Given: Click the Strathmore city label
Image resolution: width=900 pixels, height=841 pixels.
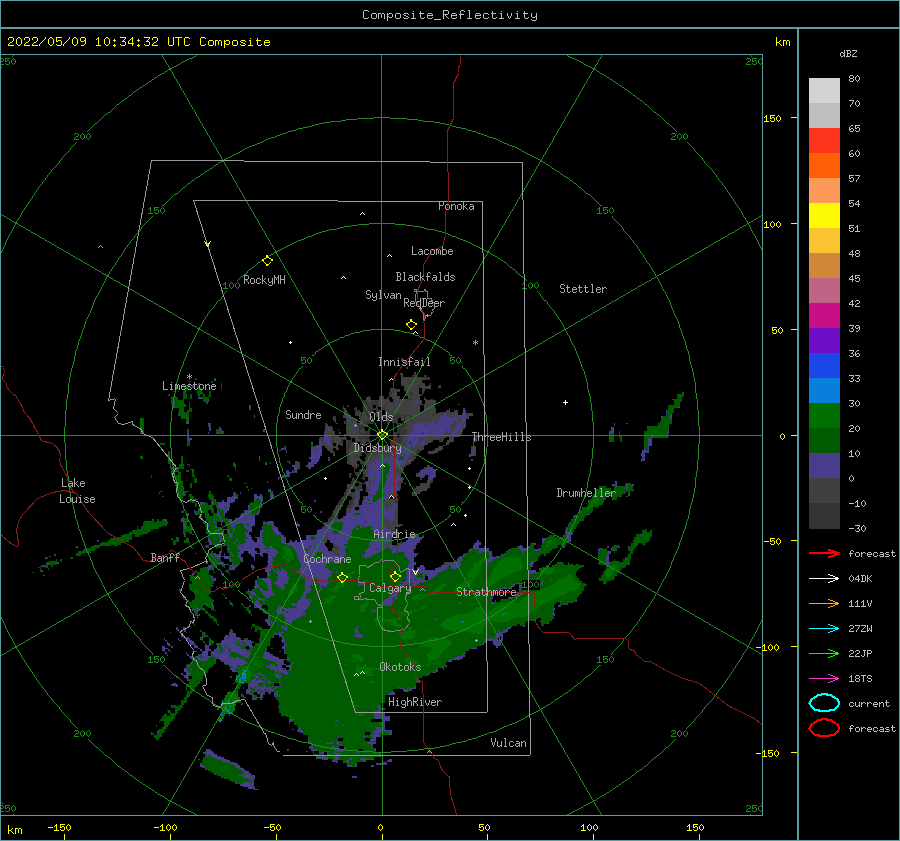Looking at the screenshot, I should tap(486, 592).
